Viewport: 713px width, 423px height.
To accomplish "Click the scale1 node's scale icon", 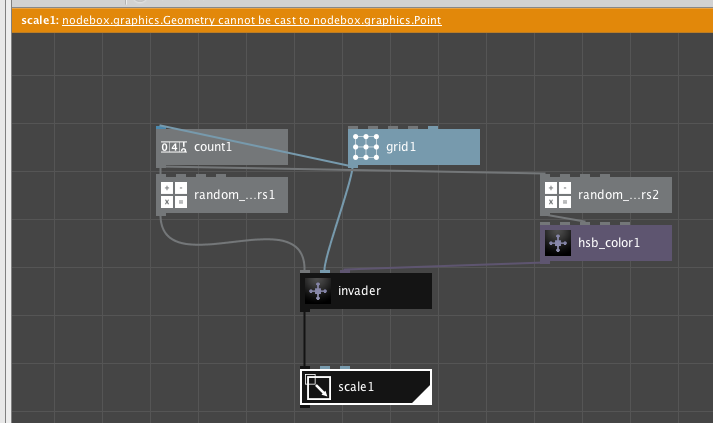I will click(318, 387).
